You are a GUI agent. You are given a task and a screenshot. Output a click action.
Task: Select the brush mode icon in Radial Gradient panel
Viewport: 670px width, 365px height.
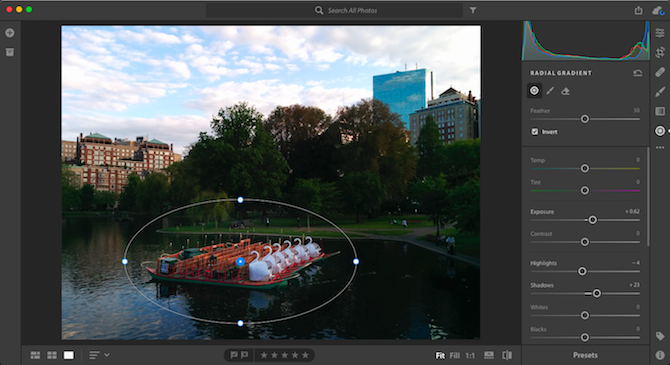550,91
